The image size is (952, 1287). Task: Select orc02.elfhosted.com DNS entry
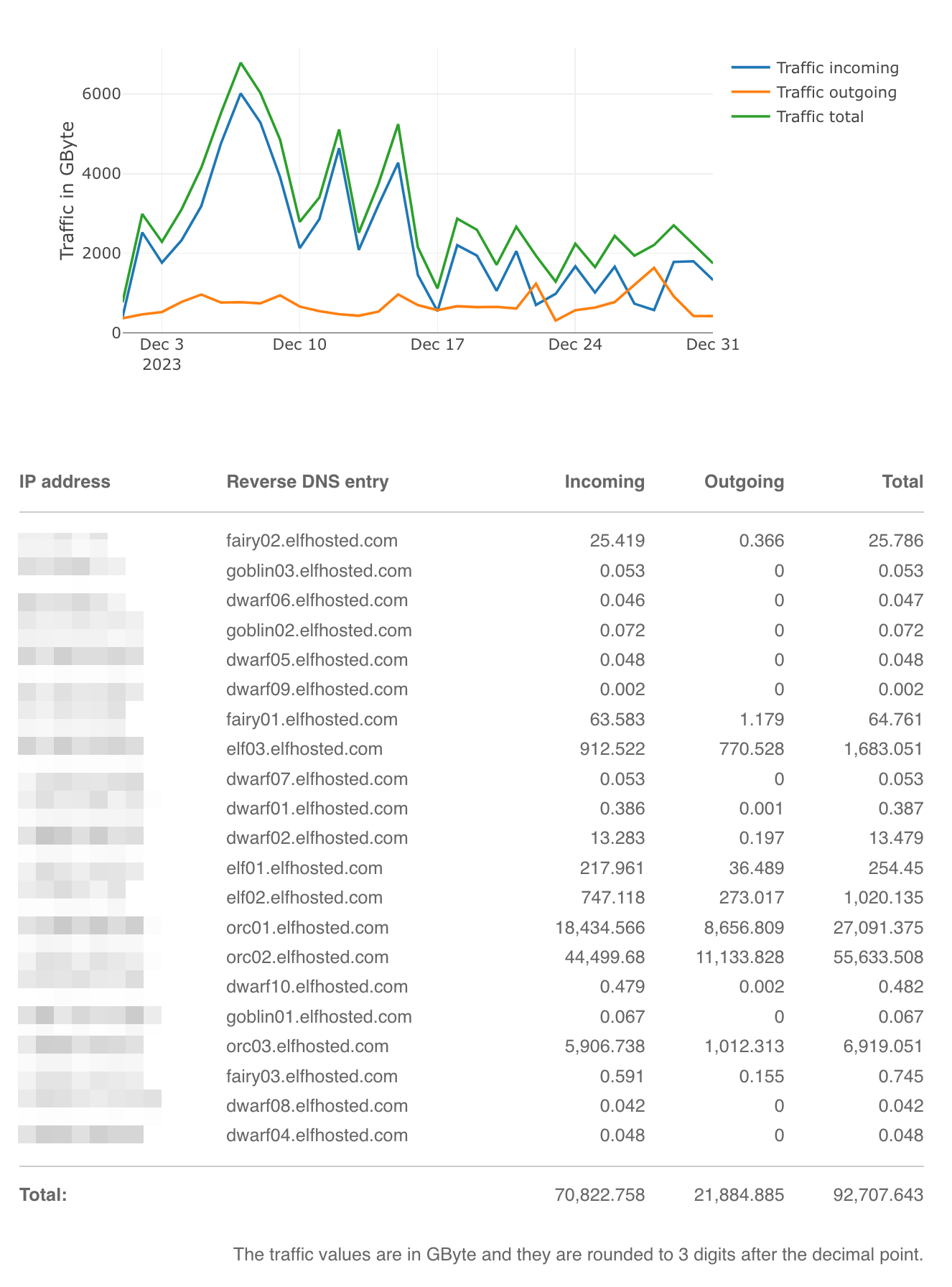[x=307, y=957]
